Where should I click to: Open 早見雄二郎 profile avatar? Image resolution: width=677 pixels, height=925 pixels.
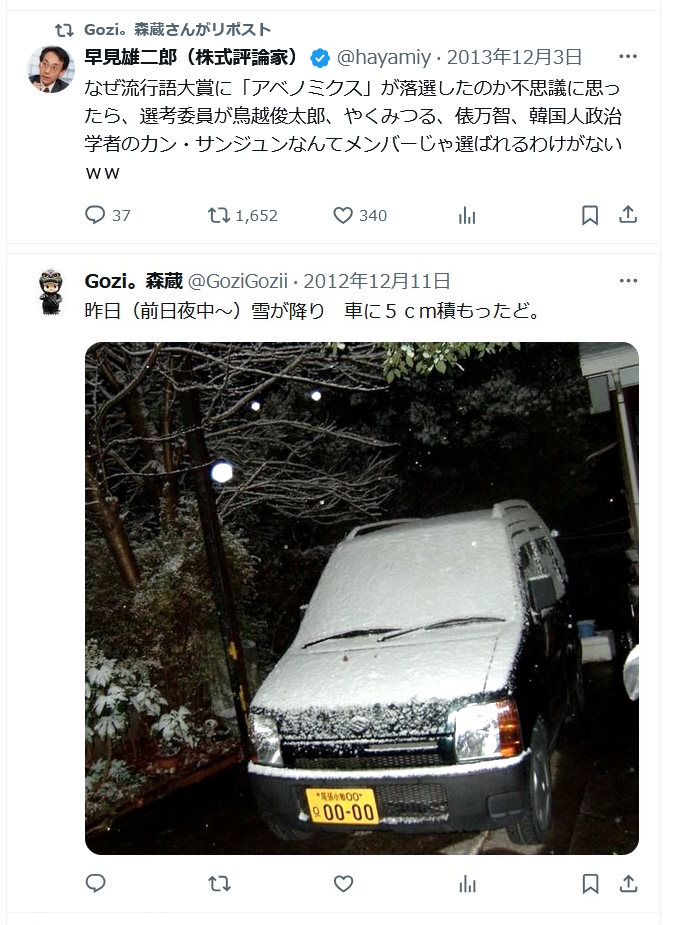tap(51, 69)
